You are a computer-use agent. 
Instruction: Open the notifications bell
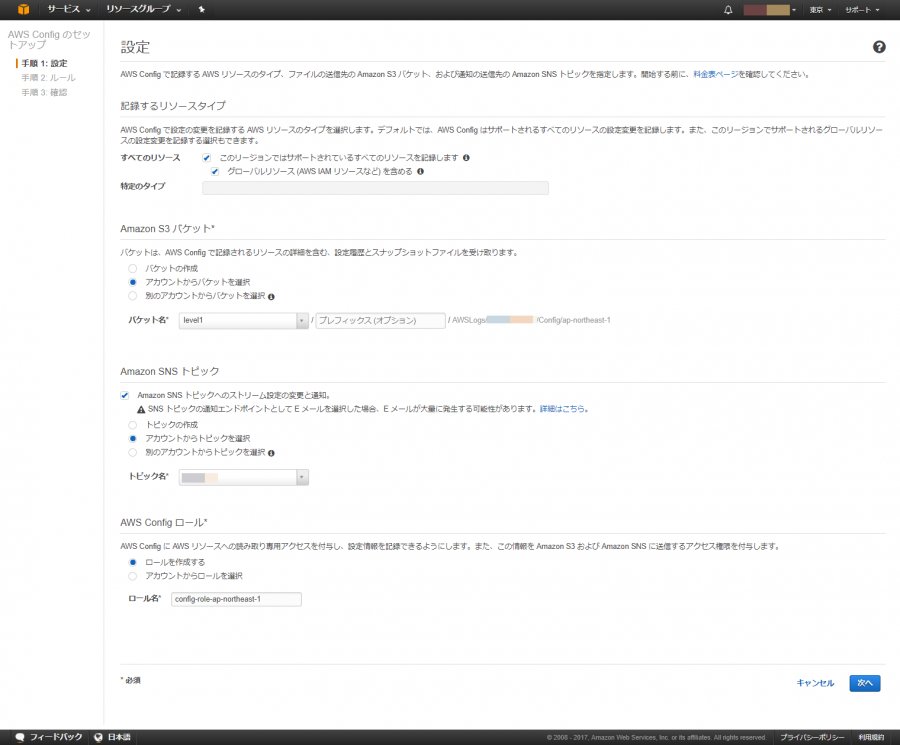tap(728, 10)
